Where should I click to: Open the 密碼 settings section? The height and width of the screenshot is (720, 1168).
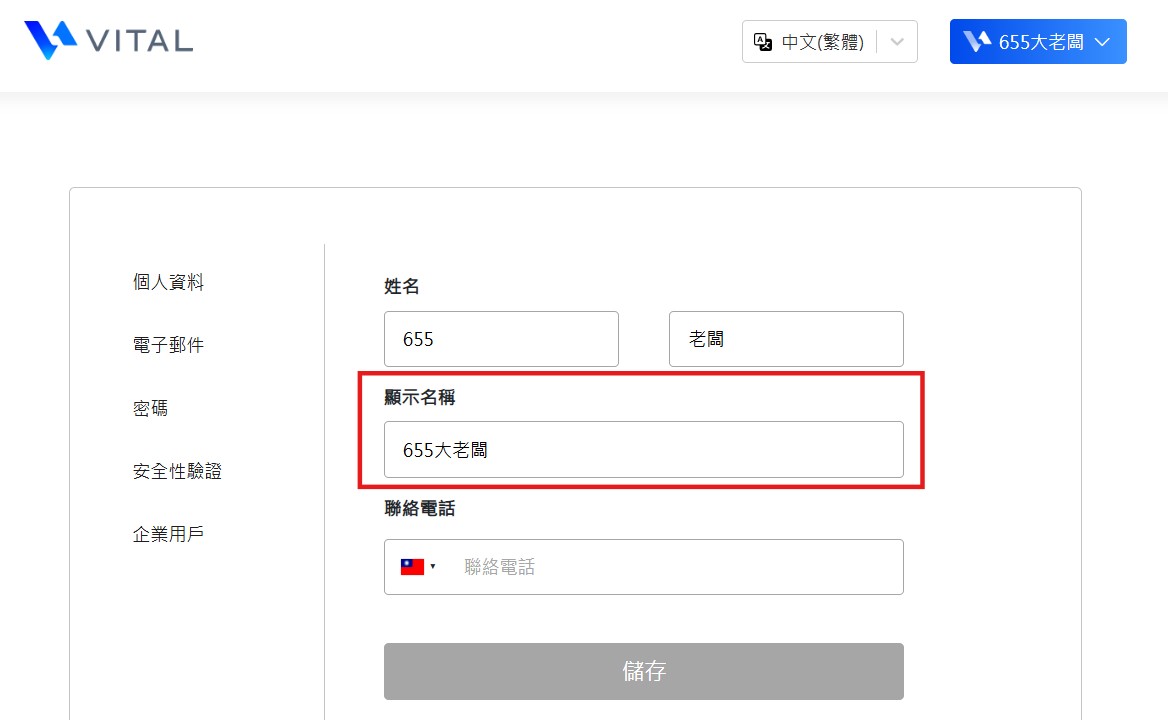[x=150, y=408]
